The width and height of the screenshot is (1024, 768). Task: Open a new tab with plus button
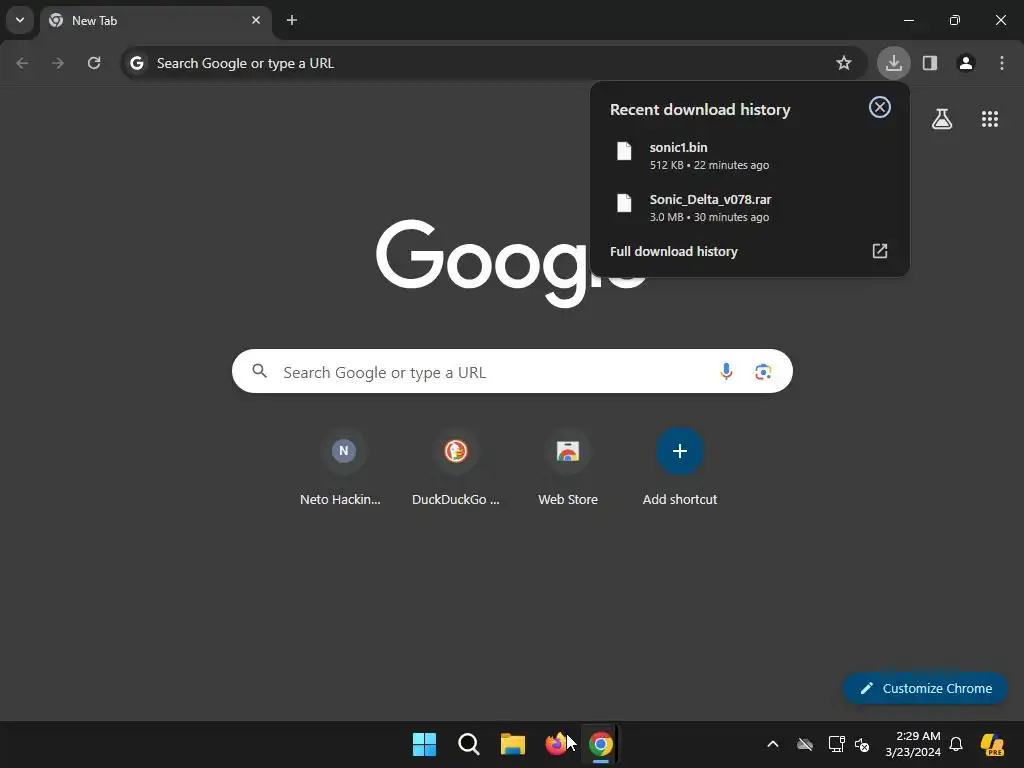[x=292, y=20]
